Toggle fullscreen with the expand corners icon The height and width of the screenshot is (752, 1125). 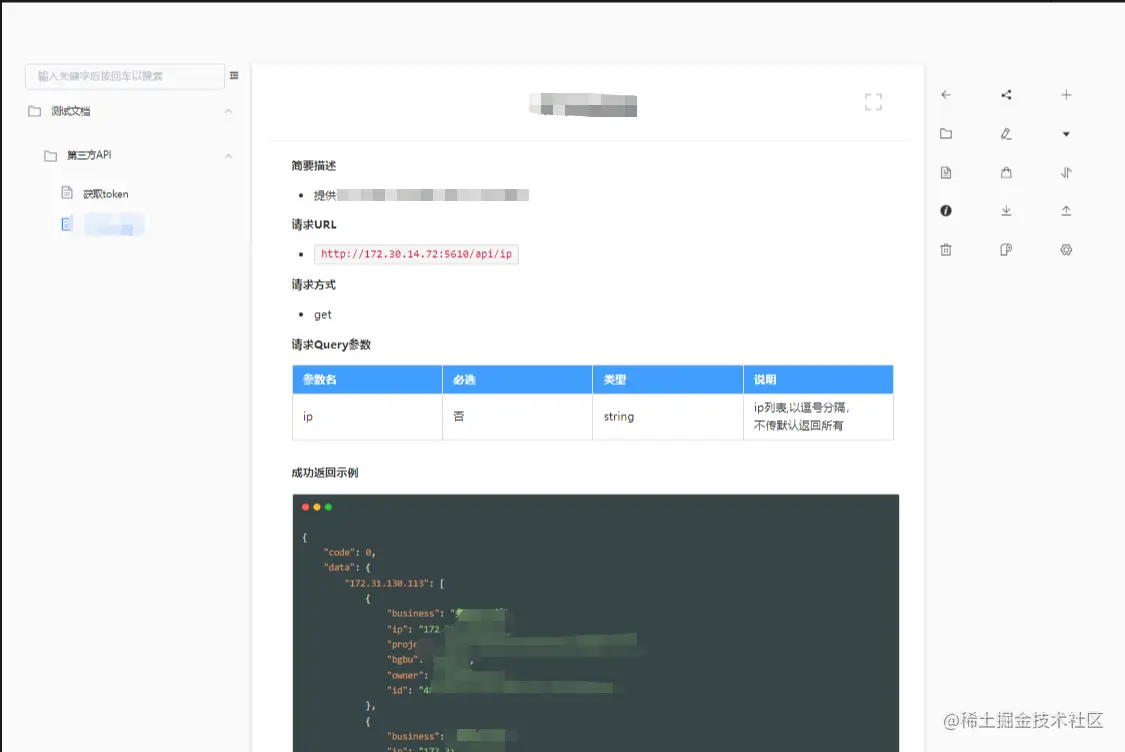pos(873,102)
